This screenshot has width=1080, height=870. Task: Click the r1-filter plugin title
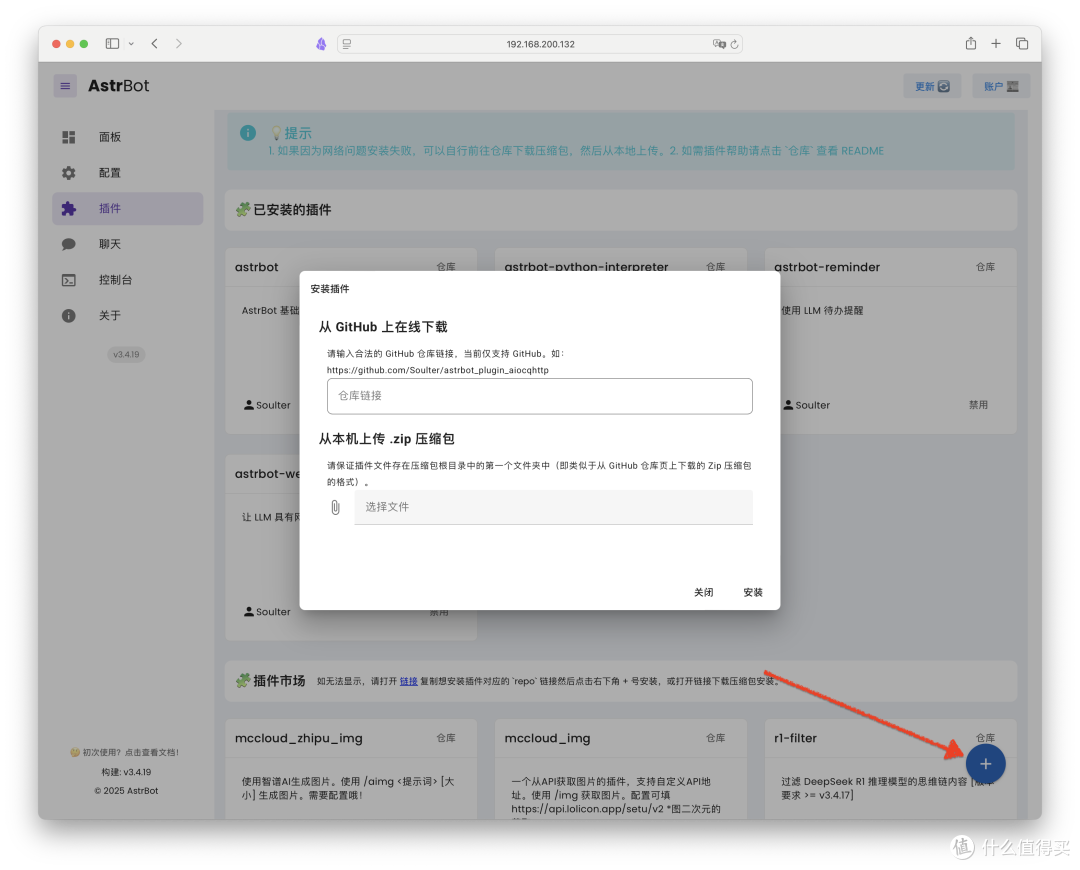click(796, 738)
